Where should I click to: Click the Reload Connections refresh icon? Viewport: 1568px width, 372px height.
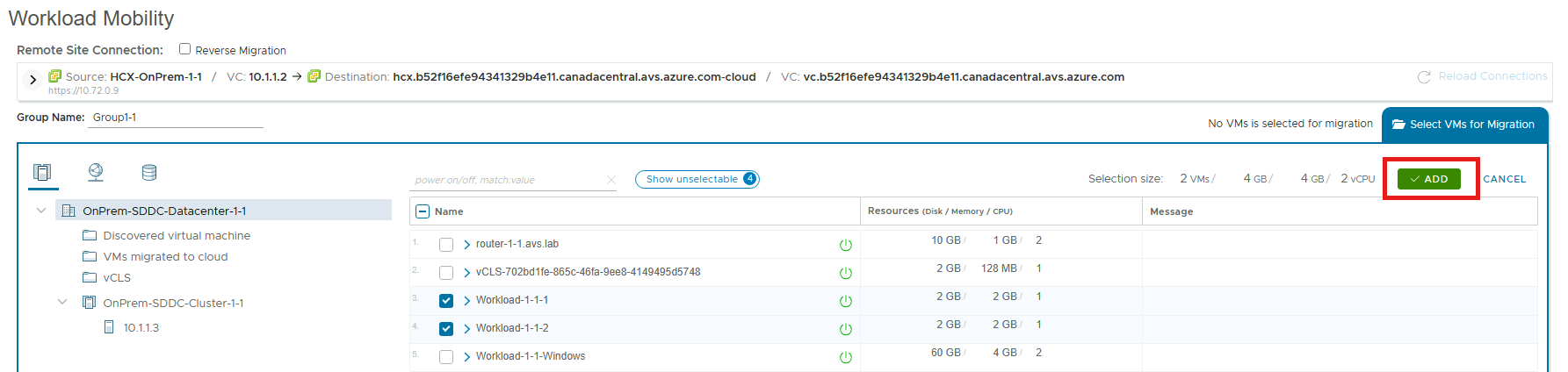(x=1424, y=77)
